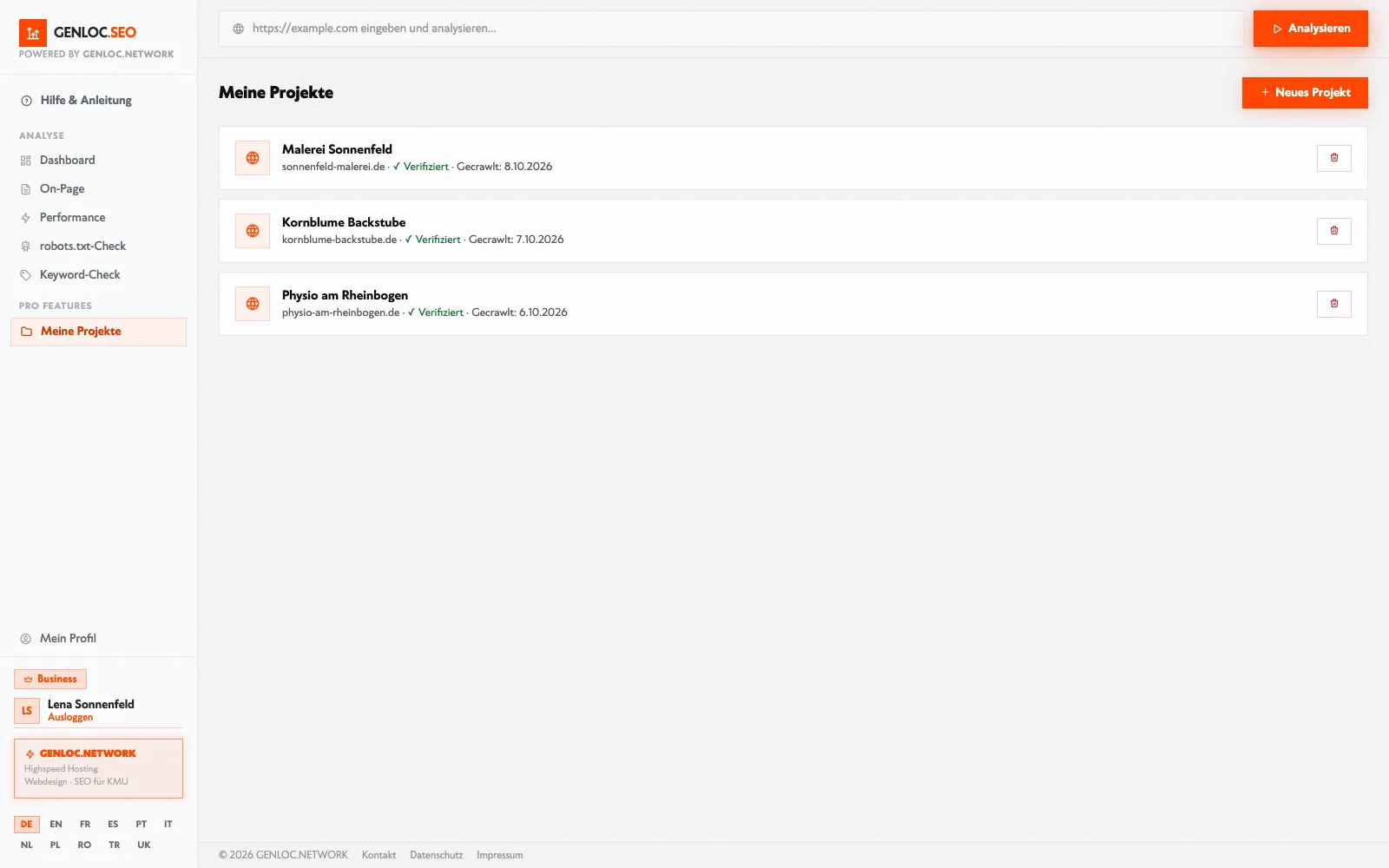Screen dimensions: 1389x868
Task: Open the Impressum footer link
Action: click(500, 855)
